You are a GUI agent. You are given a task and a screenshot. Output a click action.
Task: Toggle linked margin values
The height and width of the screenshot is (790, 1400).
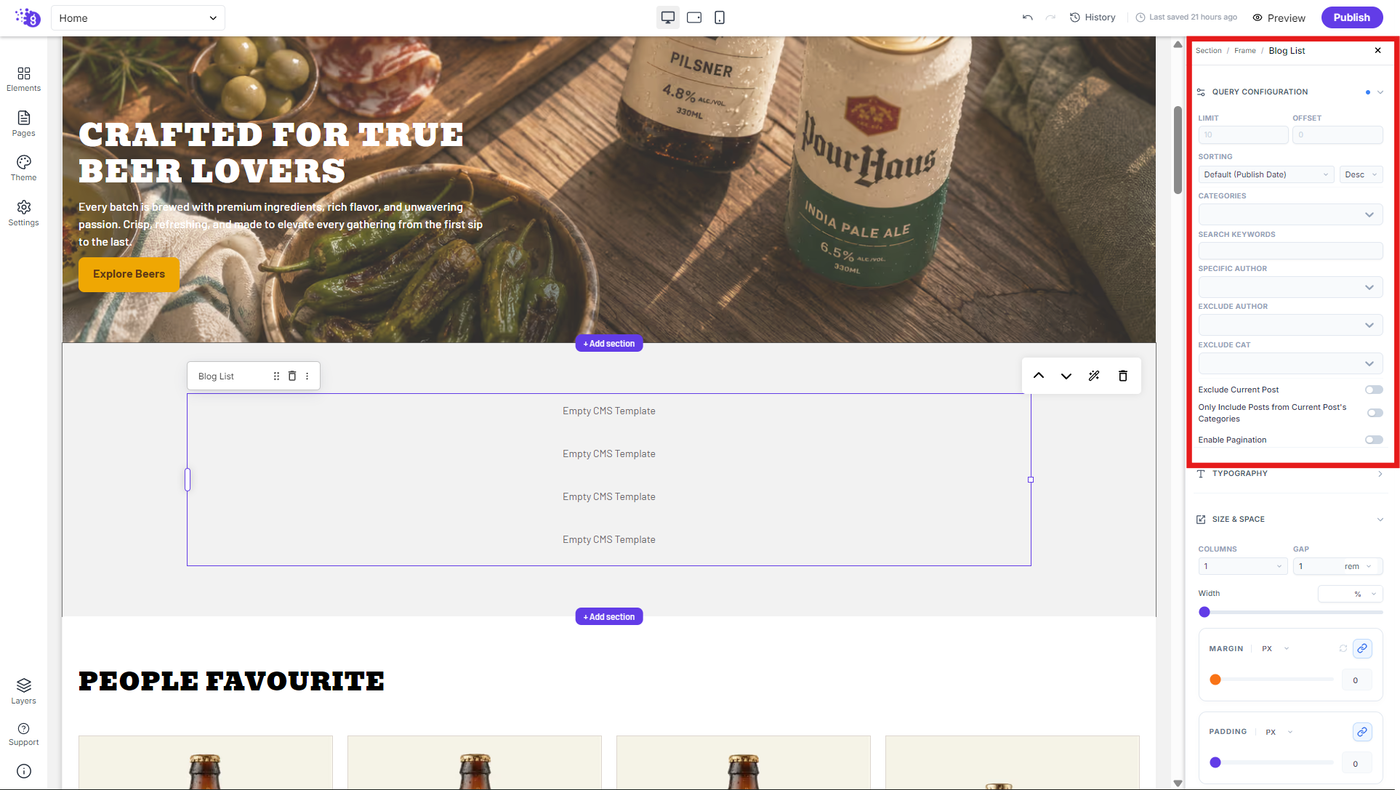pyautogui.click(x=1362, y=649)
